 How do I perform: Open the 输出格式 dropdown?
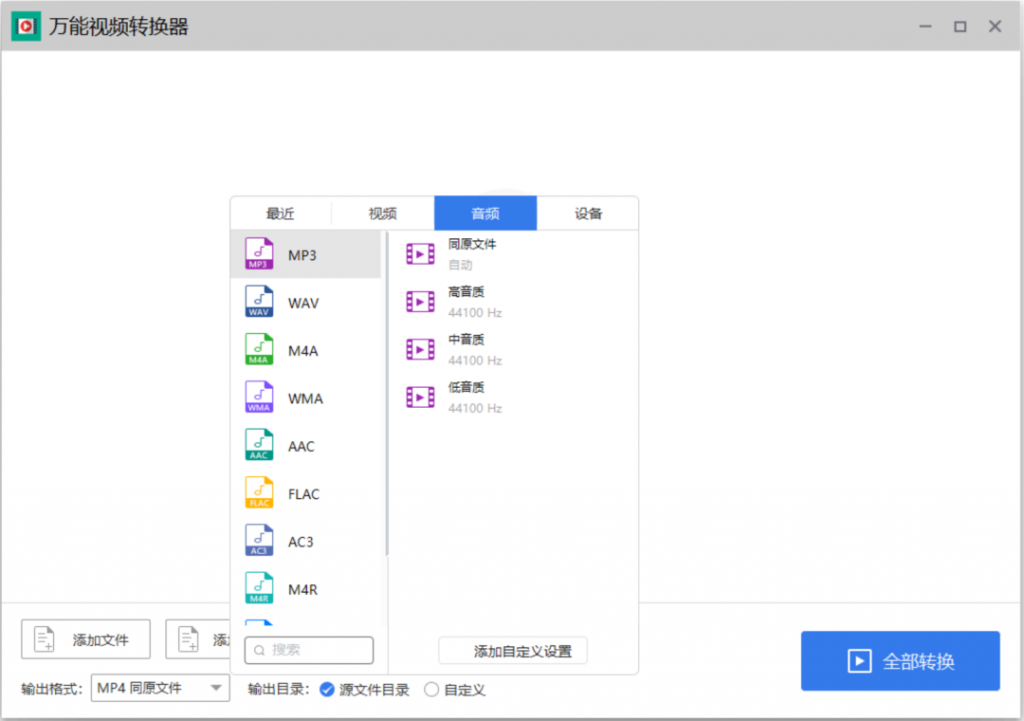[x=160, y=688]
